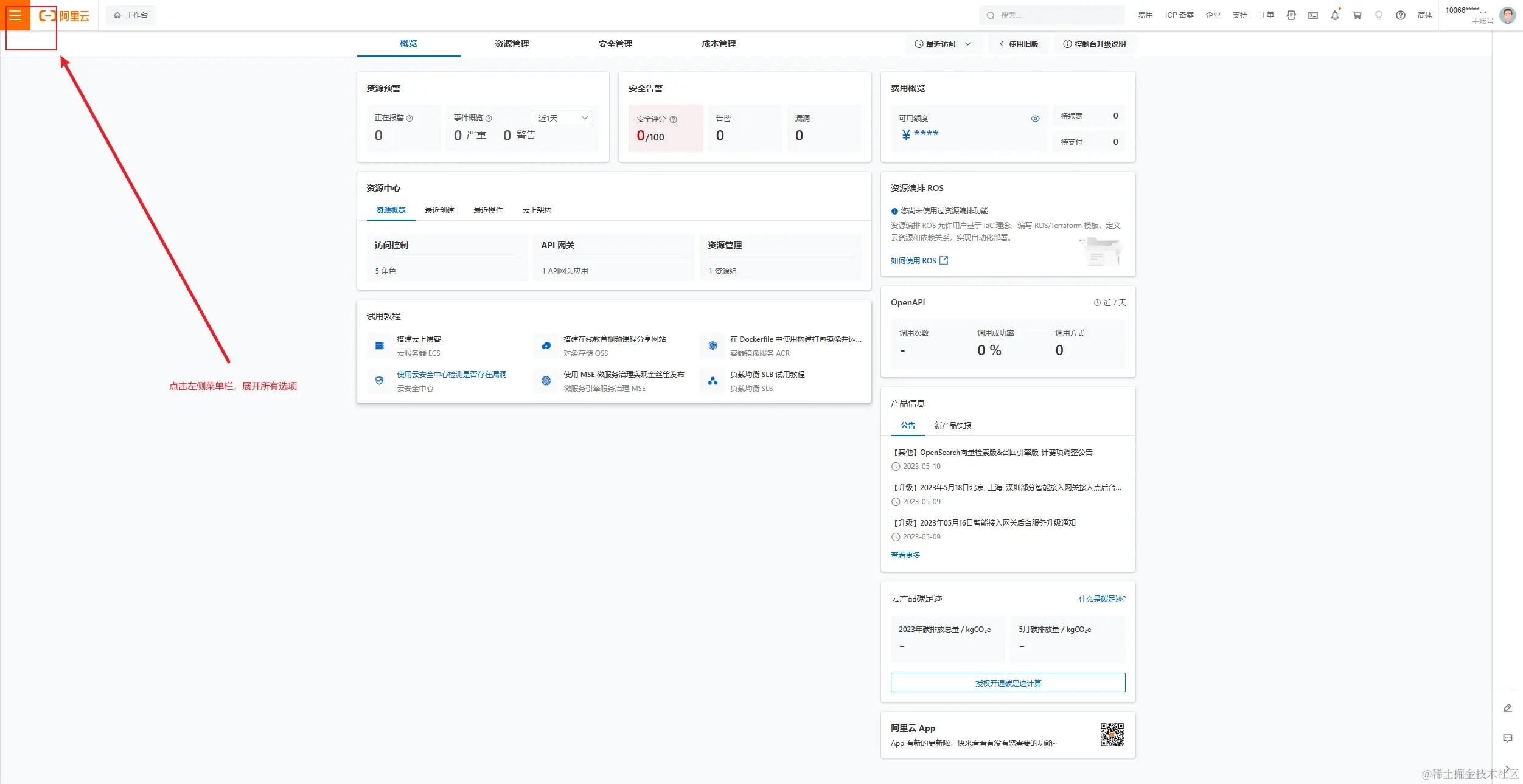Switch to the 最近创建 tab in 资源中心
The image size is (1523, 784).
[x=439, y=210]
